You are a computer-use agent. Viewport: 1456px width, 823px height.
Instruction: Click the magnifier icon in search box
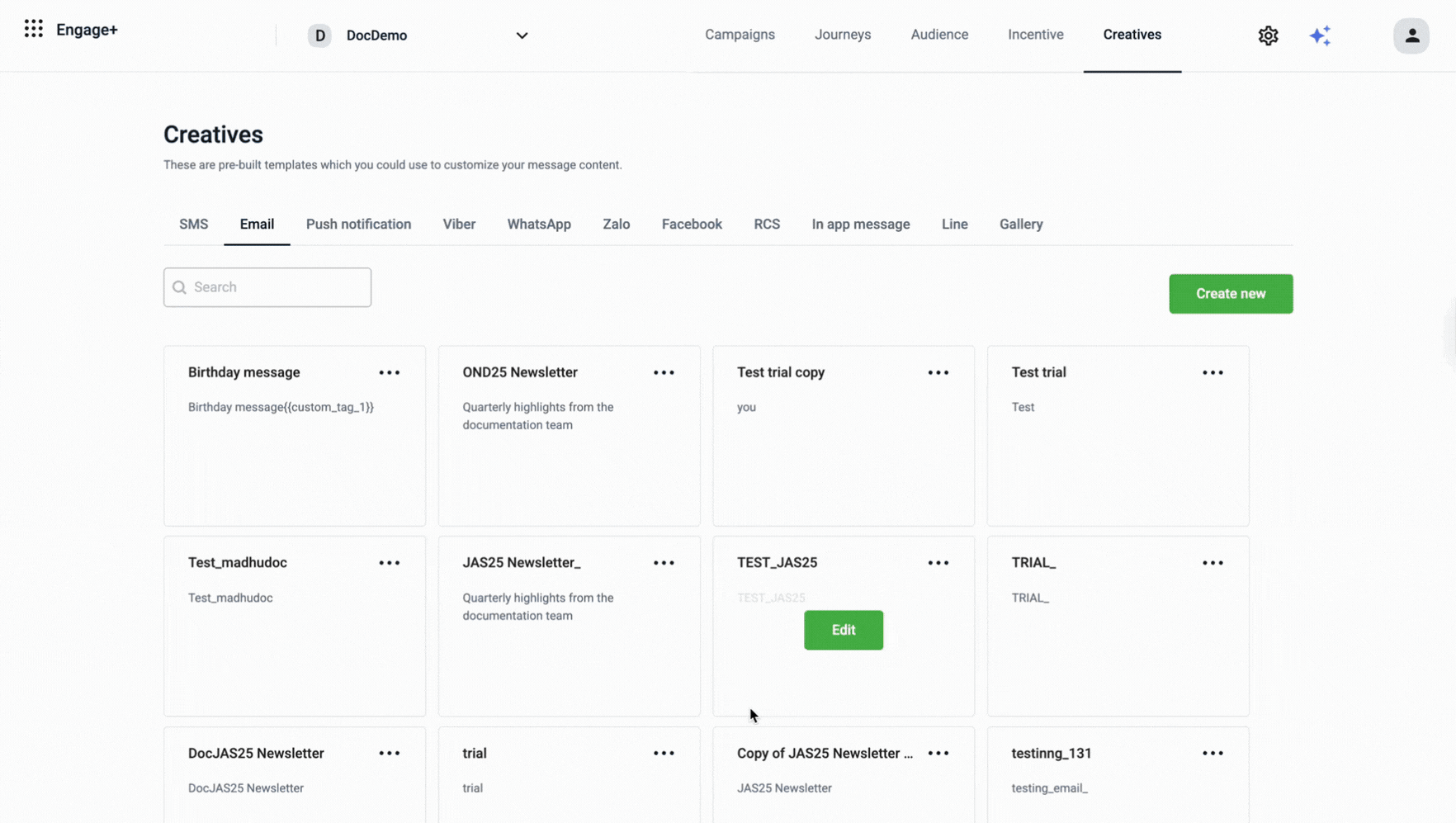click(x=179, y=287)
